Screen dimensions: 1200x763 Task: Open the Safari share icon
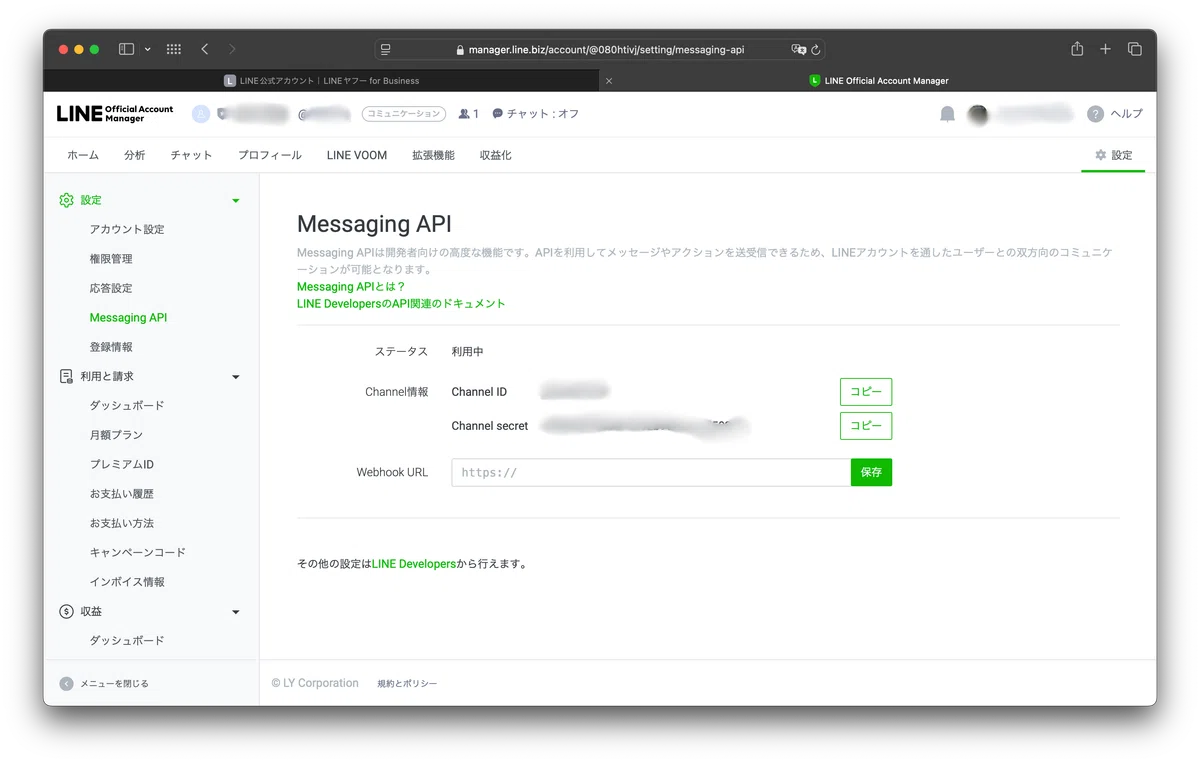pos(1077,48)
